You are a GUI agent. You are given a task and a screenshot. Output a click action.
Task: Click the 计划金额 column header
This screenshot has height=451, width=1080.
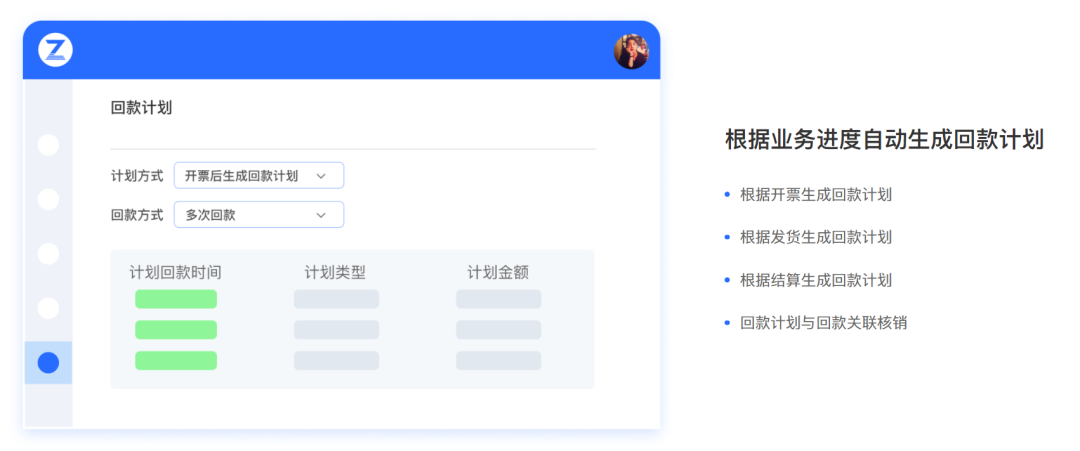498,273
